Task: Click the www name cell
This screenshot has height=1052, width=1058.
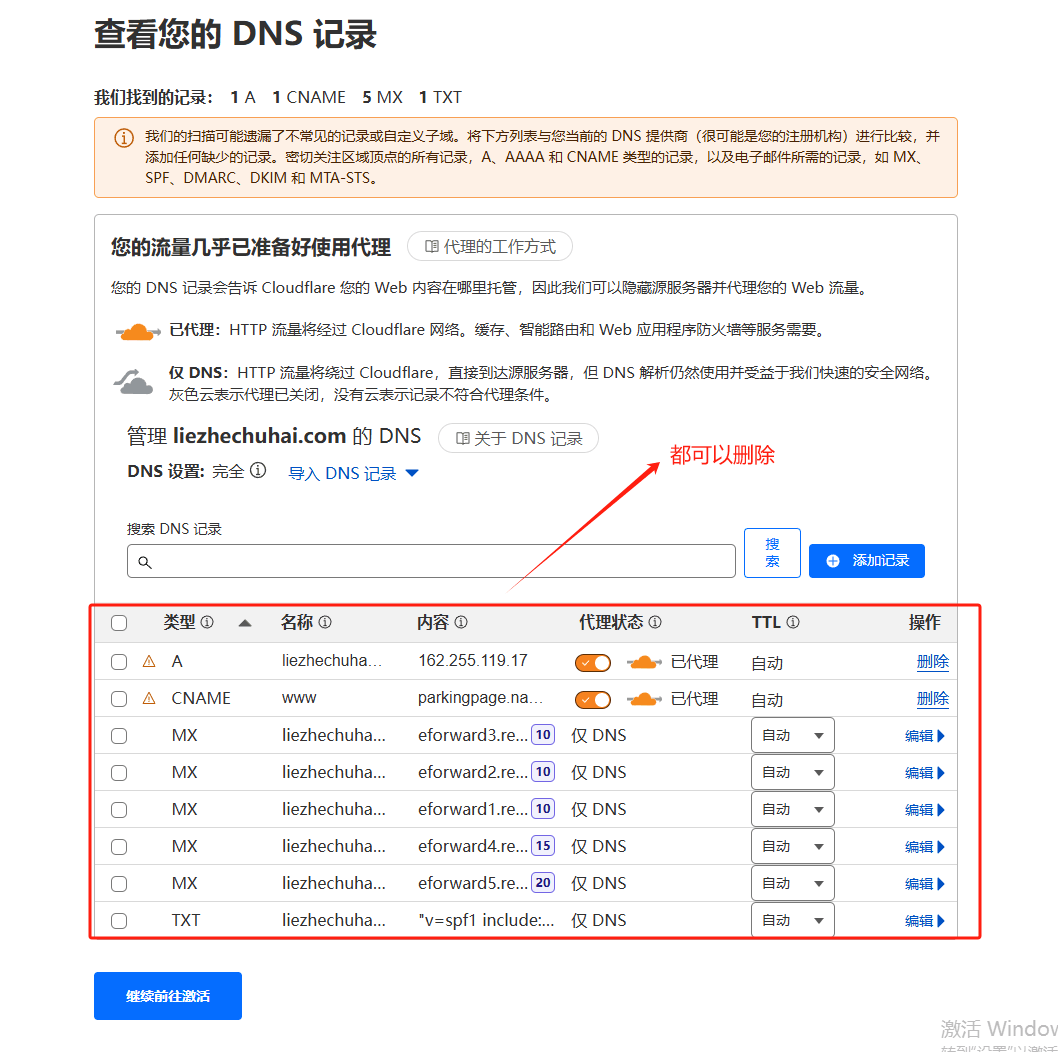Action: click(299, 698)
